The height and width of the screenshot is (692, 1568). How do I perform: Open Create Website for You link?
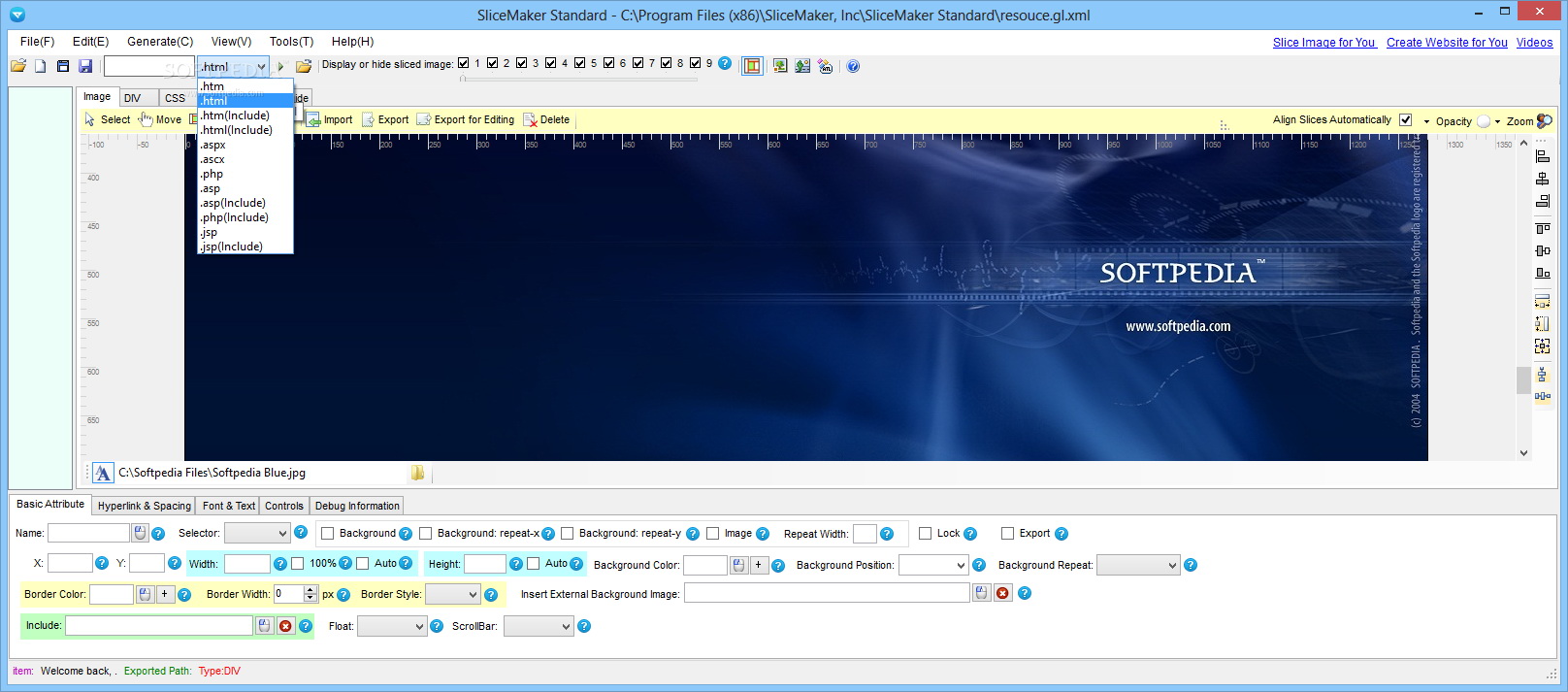1447,43
